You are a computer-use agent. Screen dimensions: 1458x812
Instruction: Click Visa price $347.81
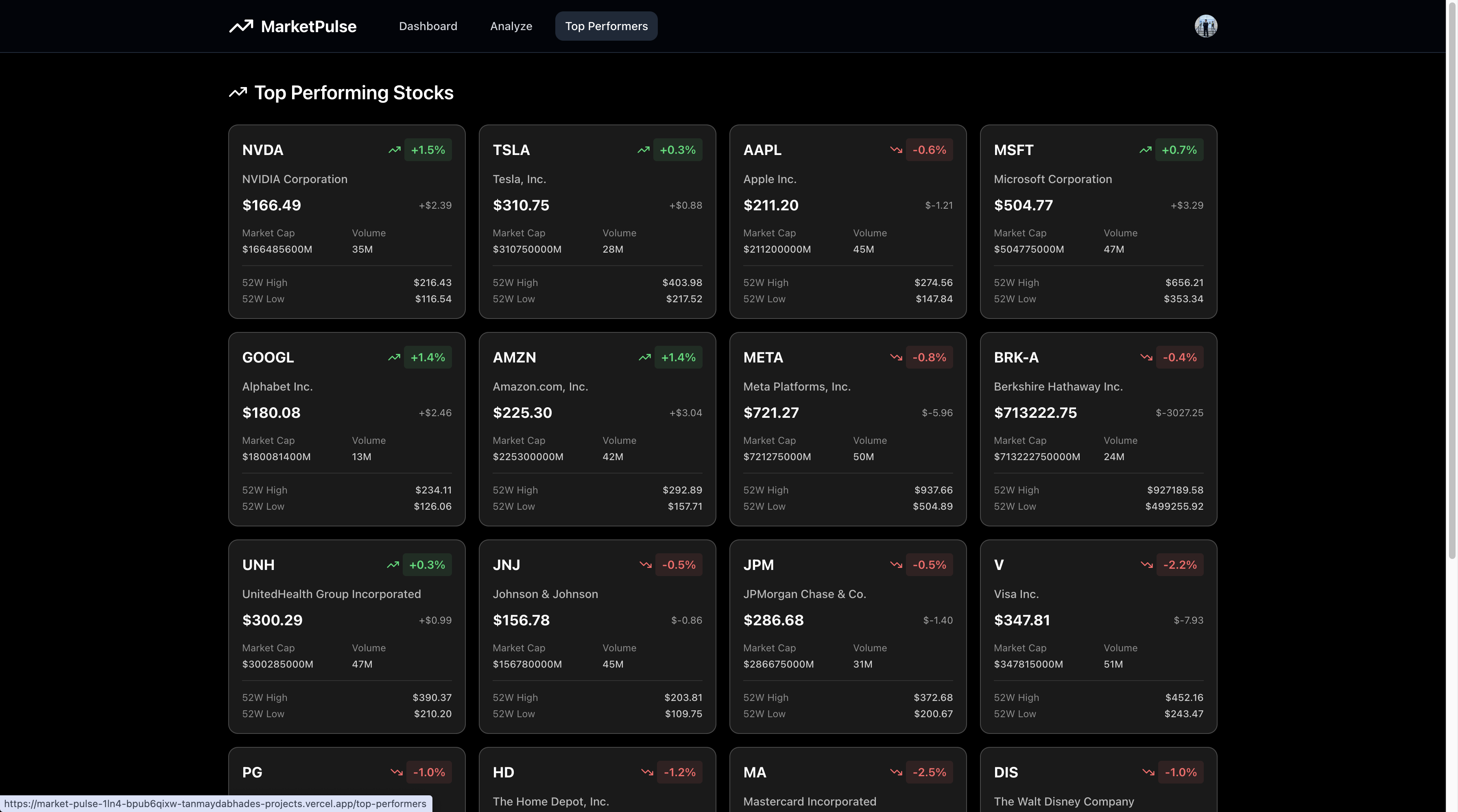click(x=1021, y=620)
